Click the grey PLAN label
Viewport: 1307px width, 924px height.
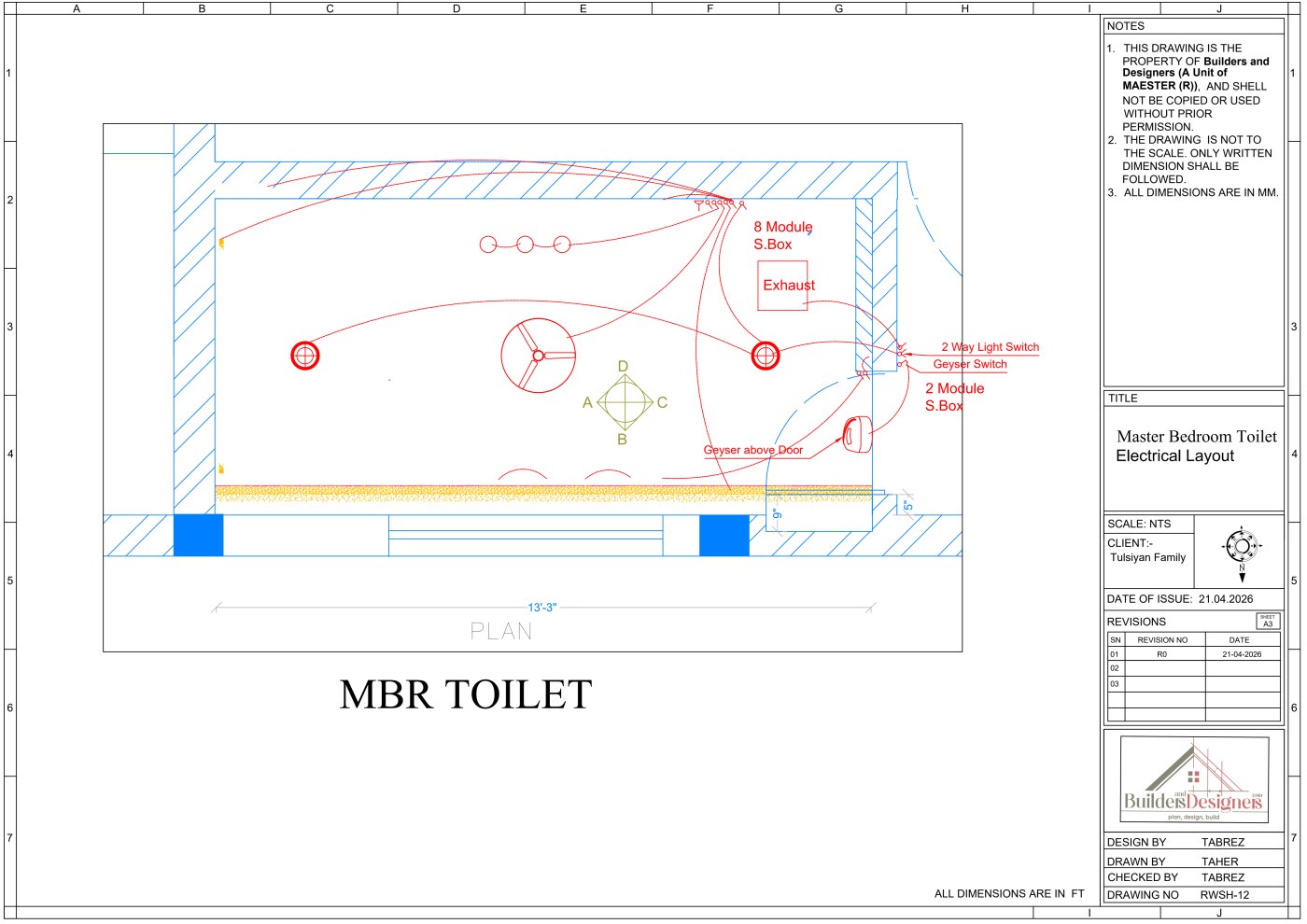tap(501, 632)
